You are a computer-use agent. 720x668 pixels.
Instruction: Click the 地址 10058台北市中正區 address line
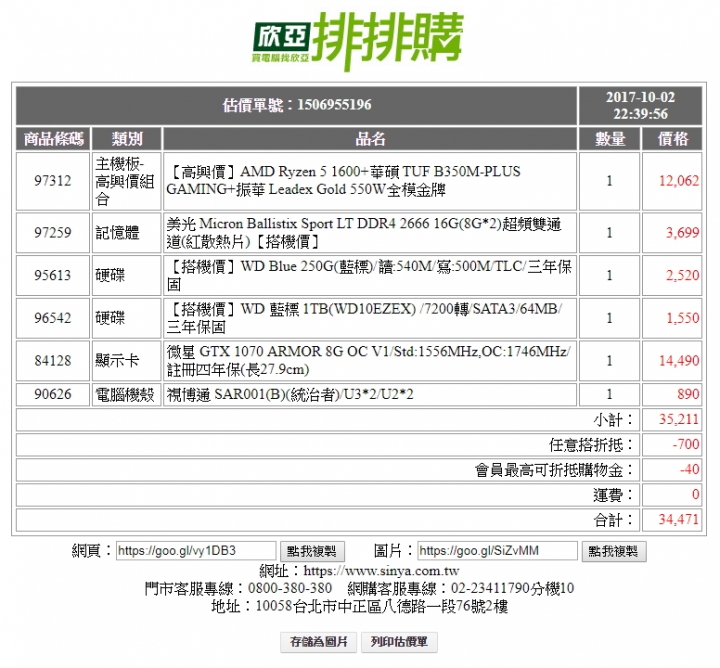coord(360,606)
